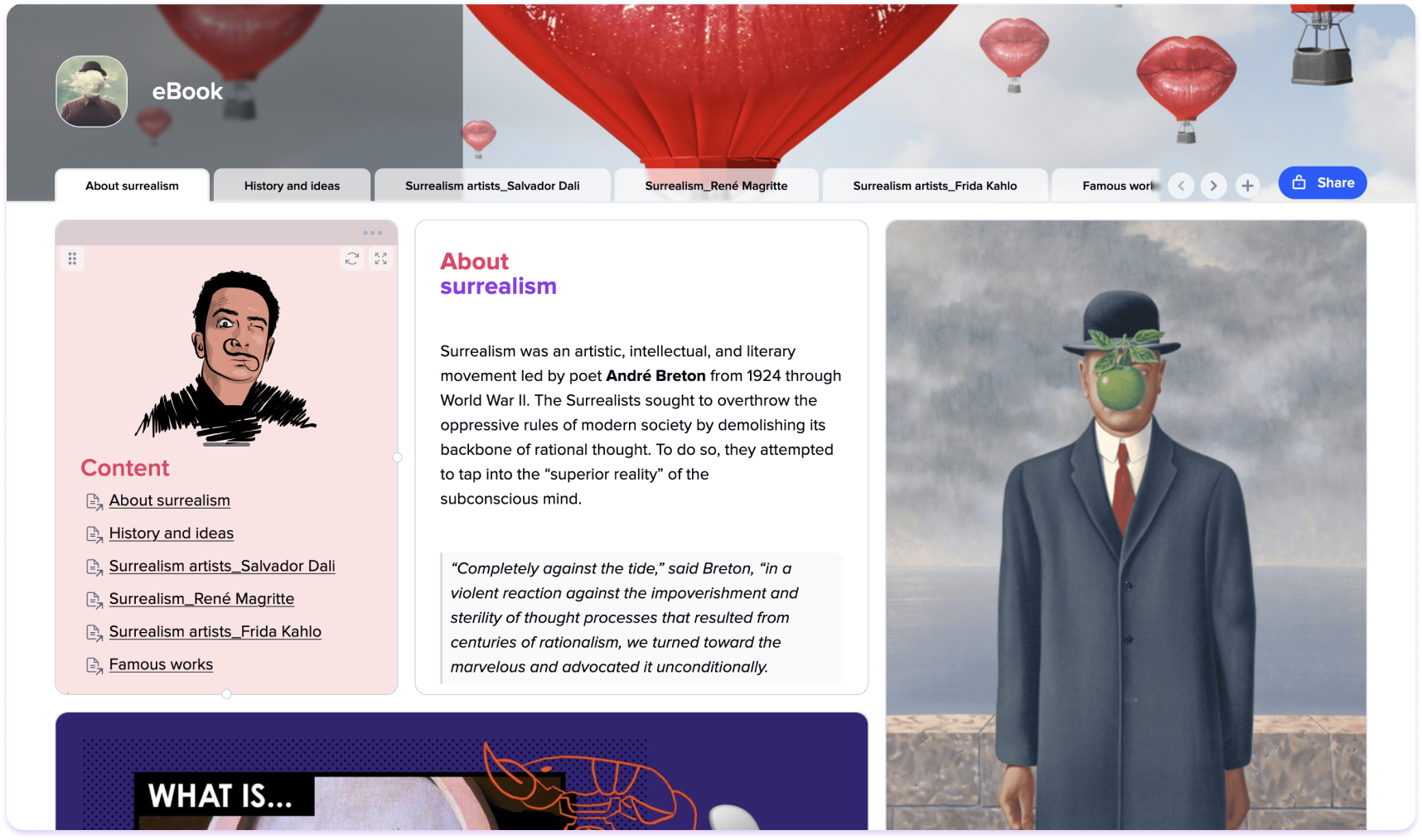Image resolution: width=1422 pixels, height=840 pixels.
Task: Open Surrealism artists_Salvador Dali content link
Action: [x=222, y=566]
